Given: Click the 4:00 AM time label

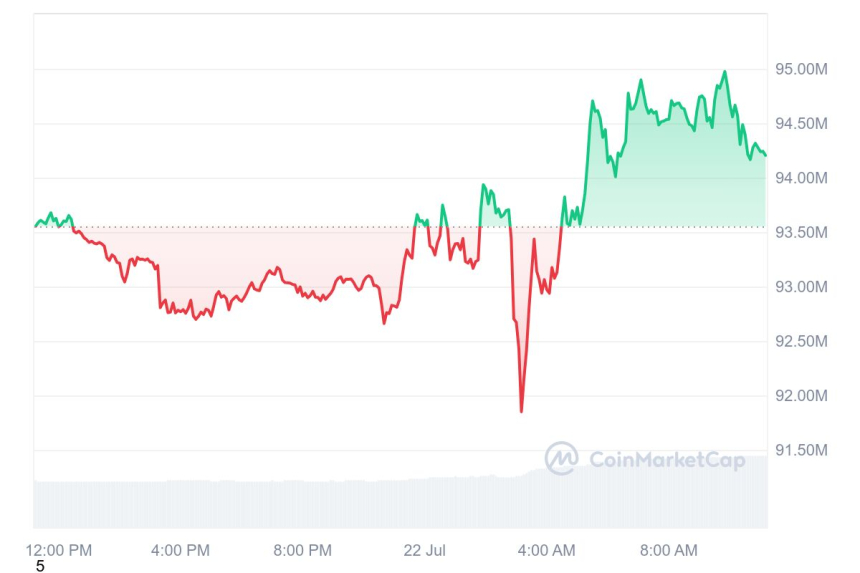Looking at the screenshot, I should 547,550.
